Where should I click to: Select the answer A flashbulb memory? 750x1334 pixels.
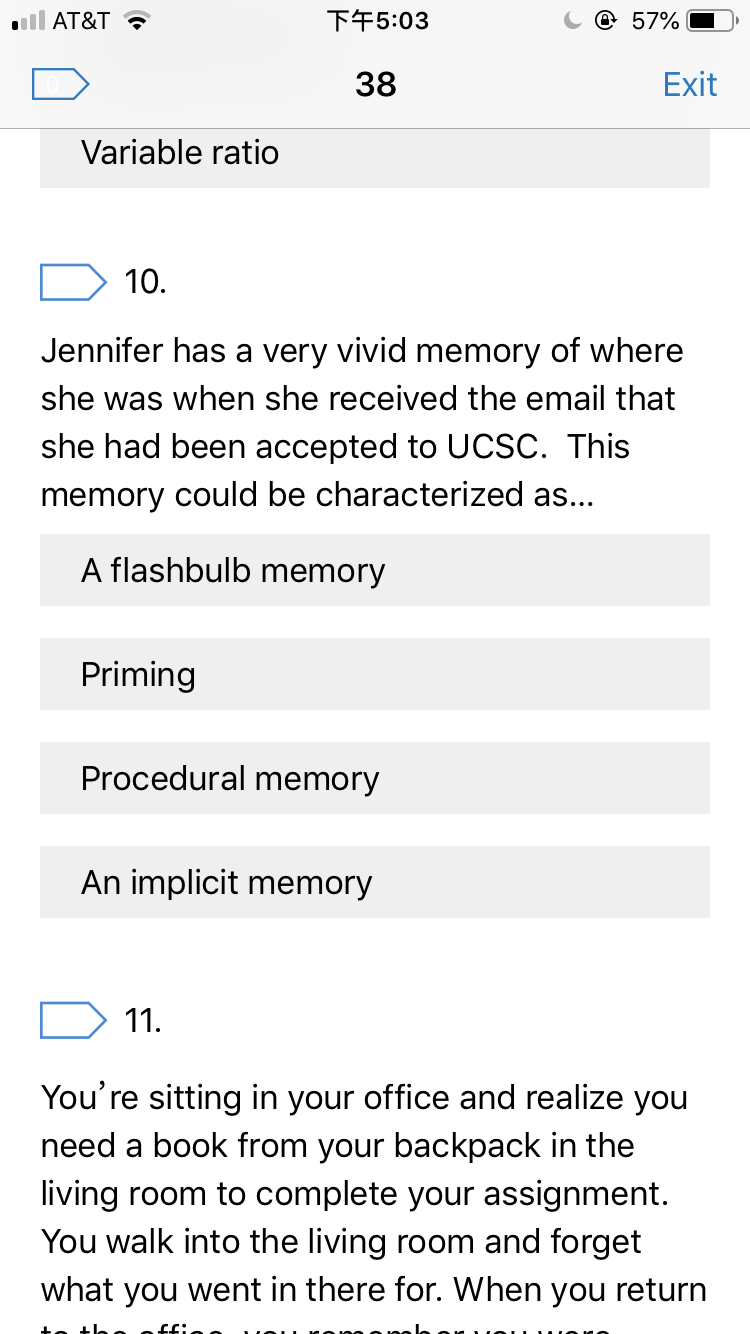click(x=375, y=570)
